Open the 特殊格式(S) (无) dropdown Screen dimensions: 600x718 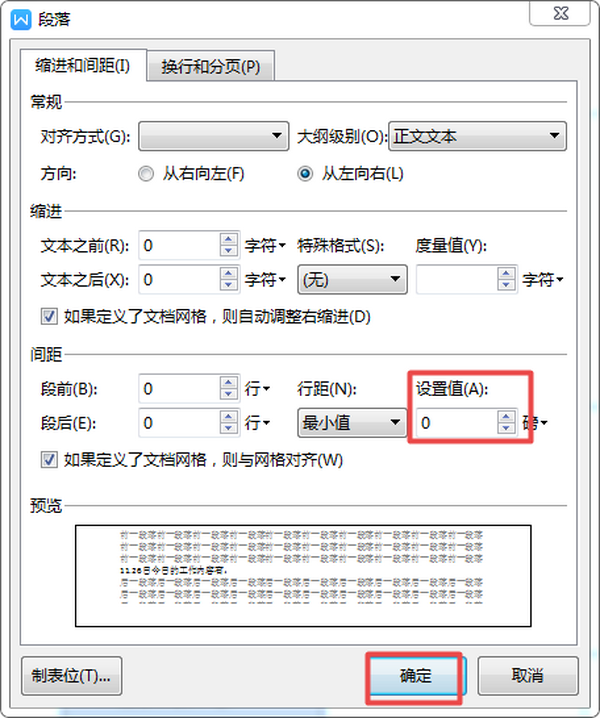click(x=352, y=279)
